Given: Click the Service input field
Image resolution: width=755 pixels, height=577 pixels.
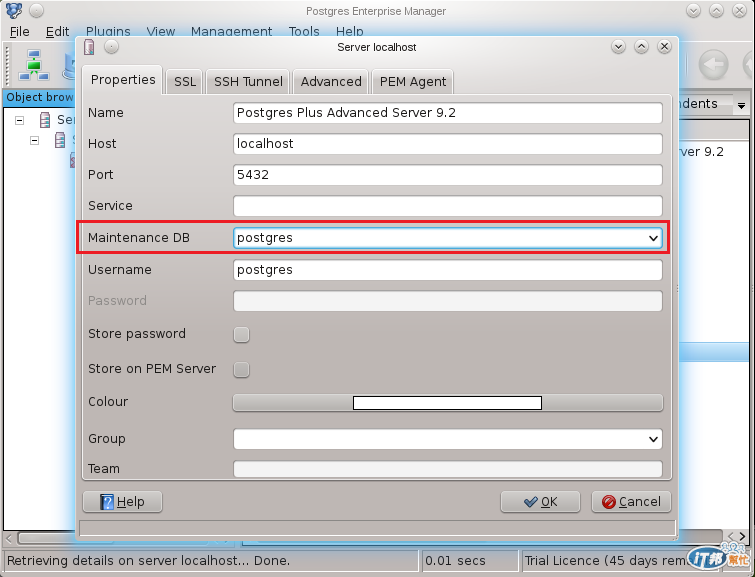Looking at the screenshot, I should pyautogui.click(x=448, y=206).
